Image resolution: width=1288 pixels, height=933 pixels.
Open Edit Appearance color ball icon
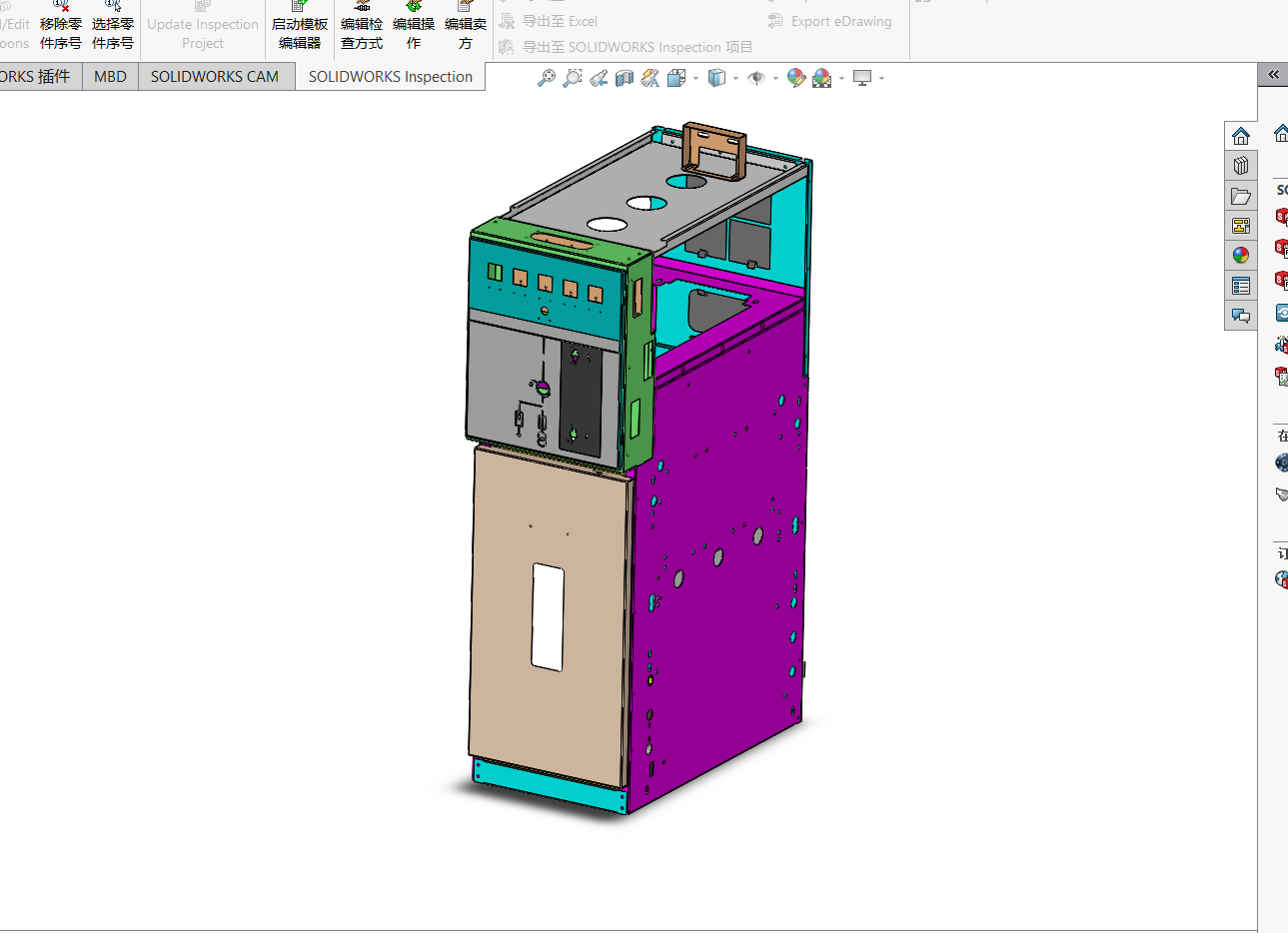pos(796,78)
